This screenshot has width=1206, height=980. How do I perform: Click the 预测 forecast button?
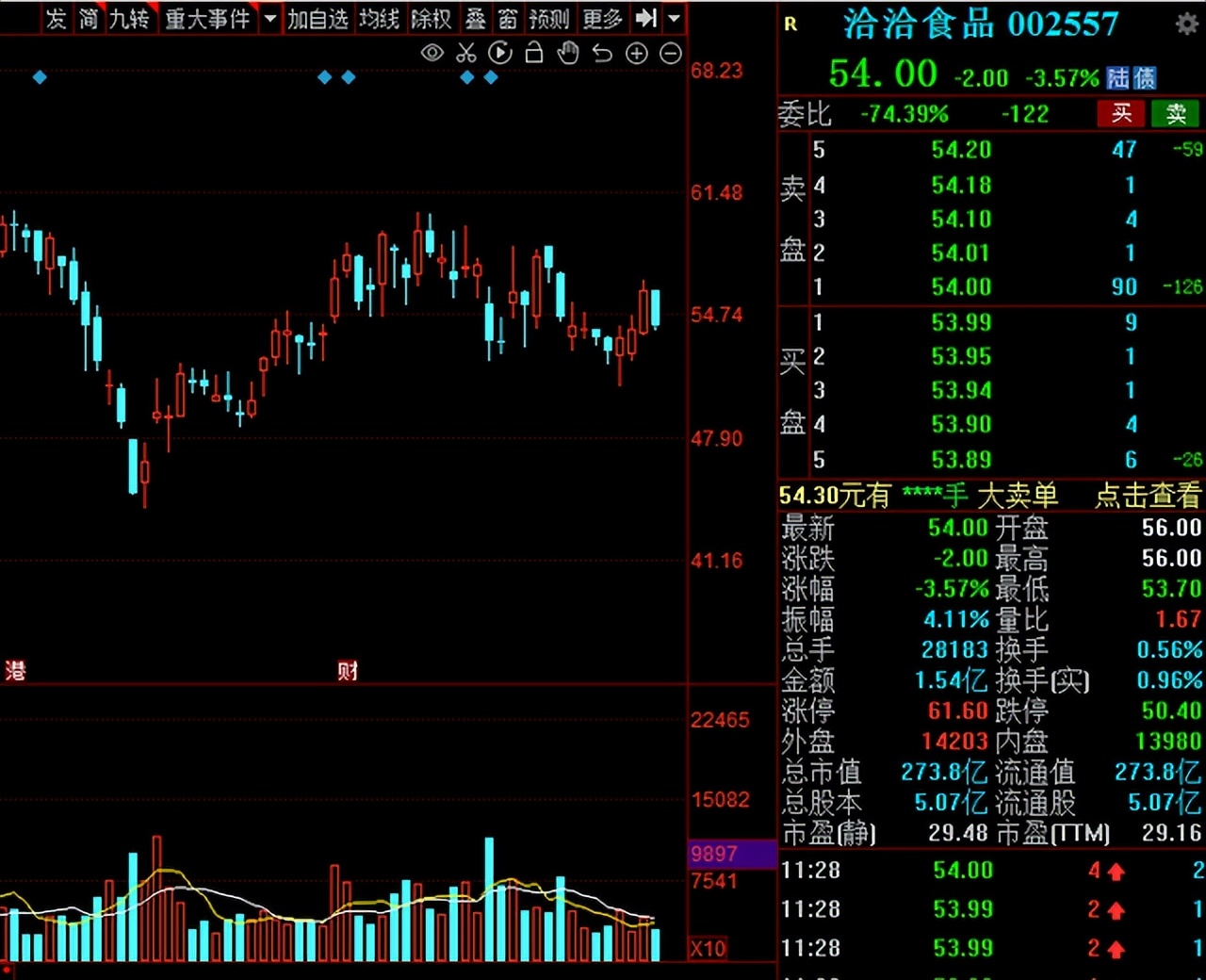point(548,18)
